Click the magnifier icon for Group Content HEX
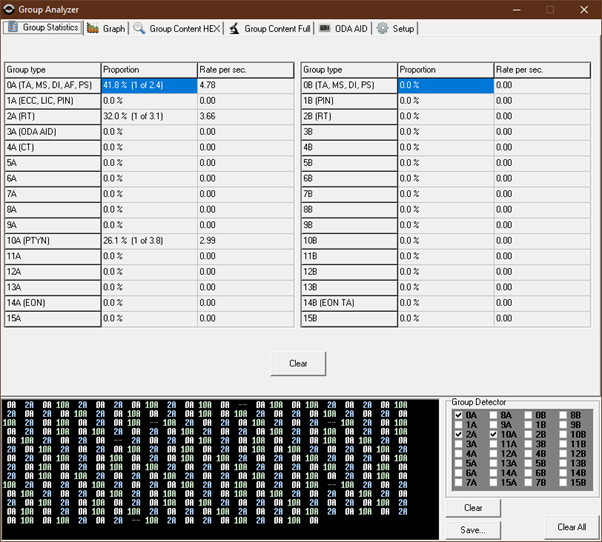 pos(139,28)
